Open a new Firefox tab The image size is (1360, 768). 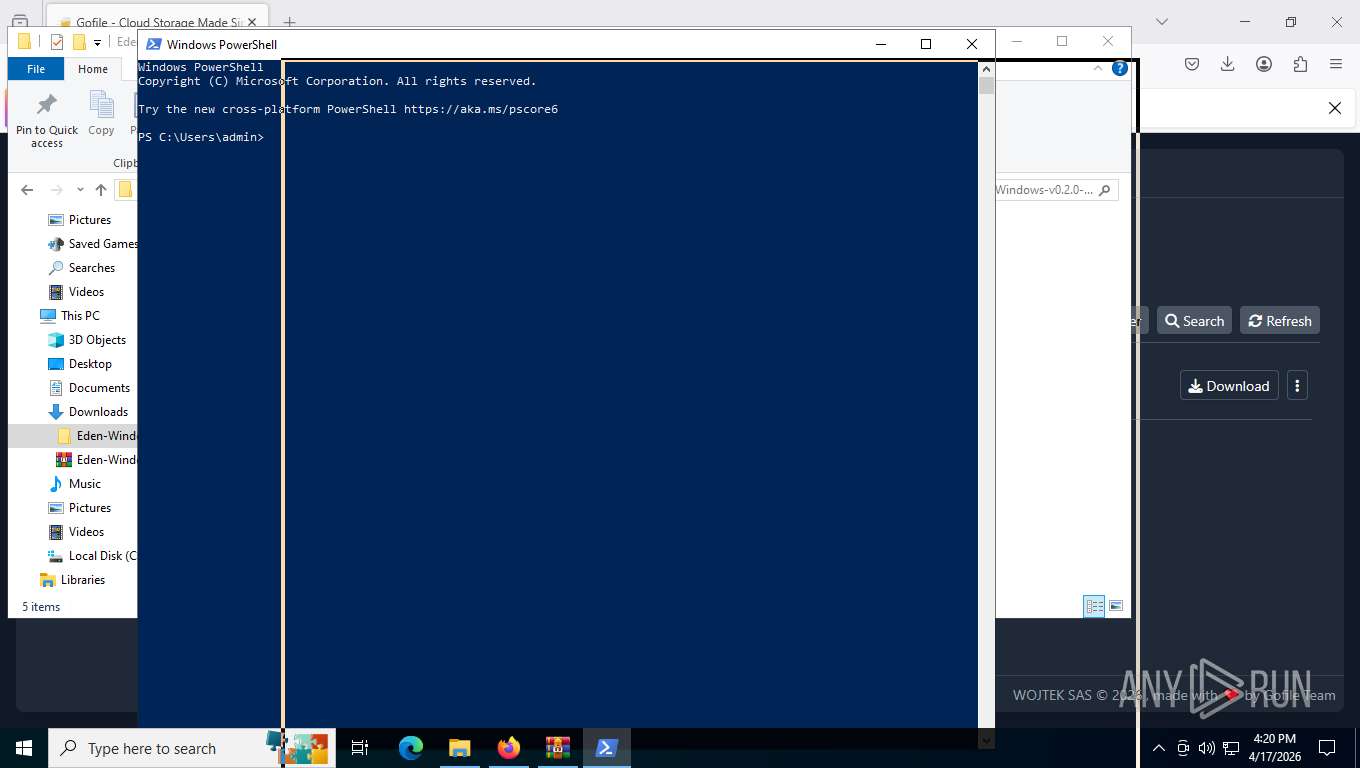point(289,22)
